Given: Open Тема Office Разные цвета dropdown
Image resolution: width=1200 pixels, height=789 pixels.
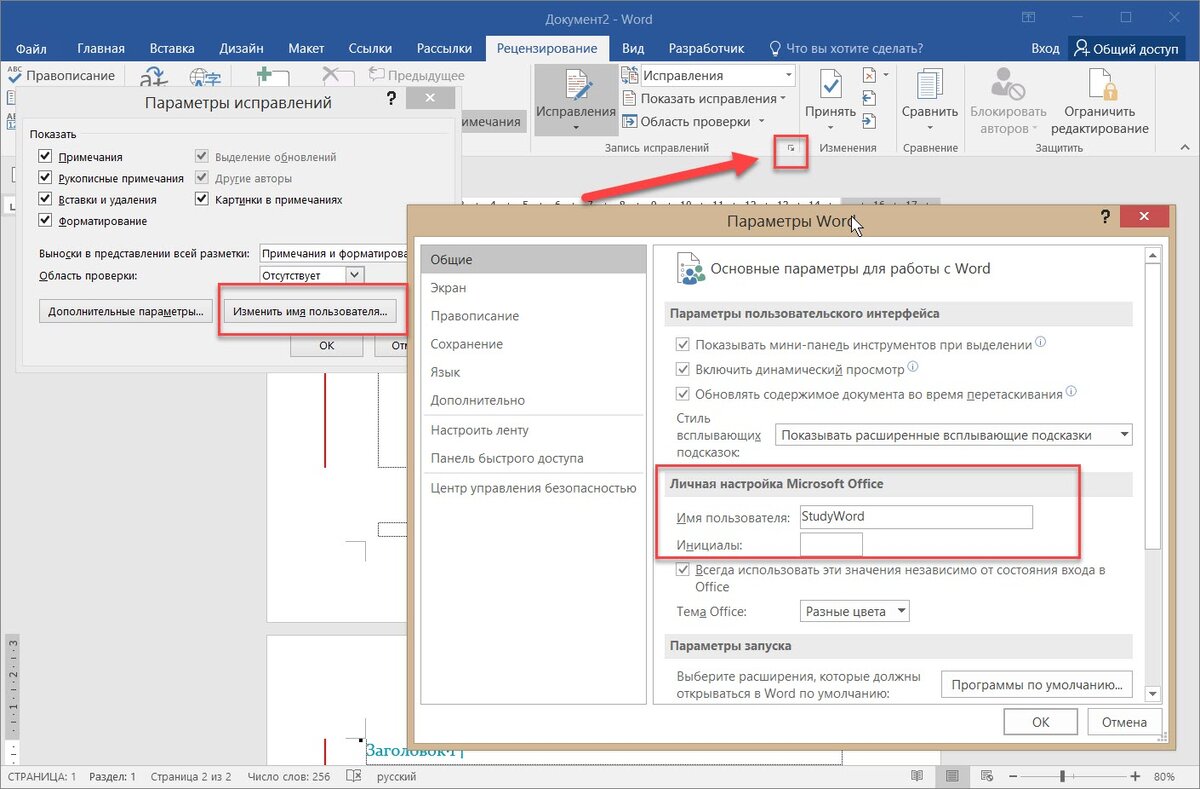Looking at the screenshot, I should click(x=854, y=611).
